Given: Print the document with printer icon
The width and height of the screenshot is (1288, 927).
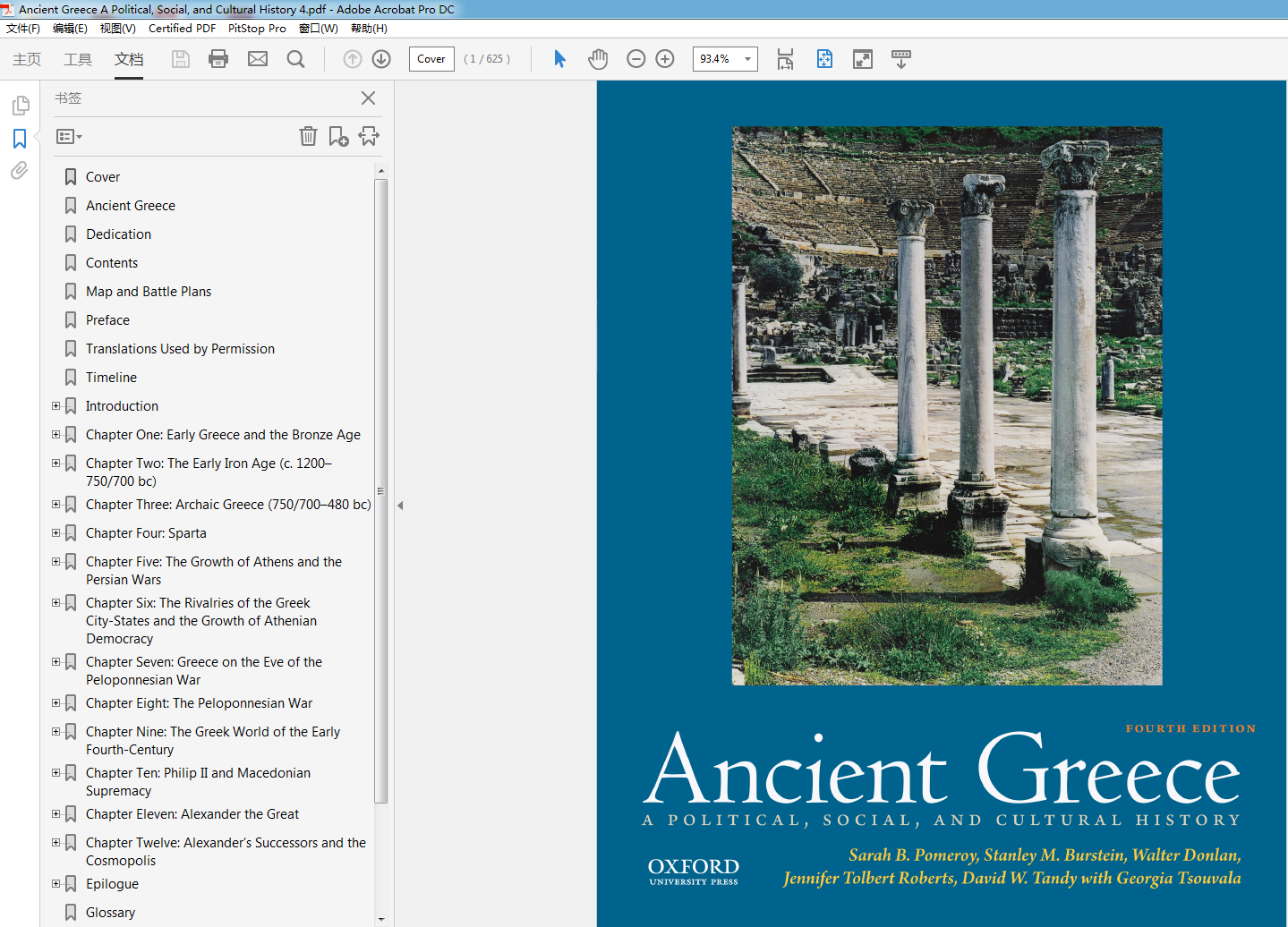Looking at the screenshot, I should click(218, 59).
